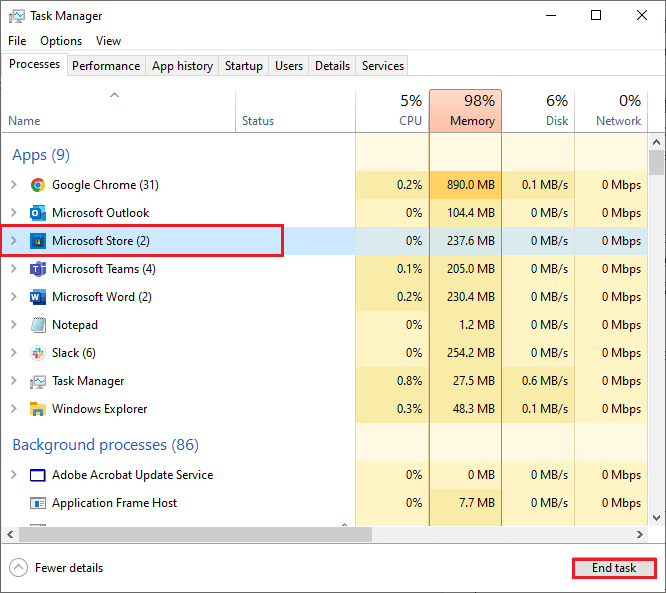Open the File menu

(17, 41)
